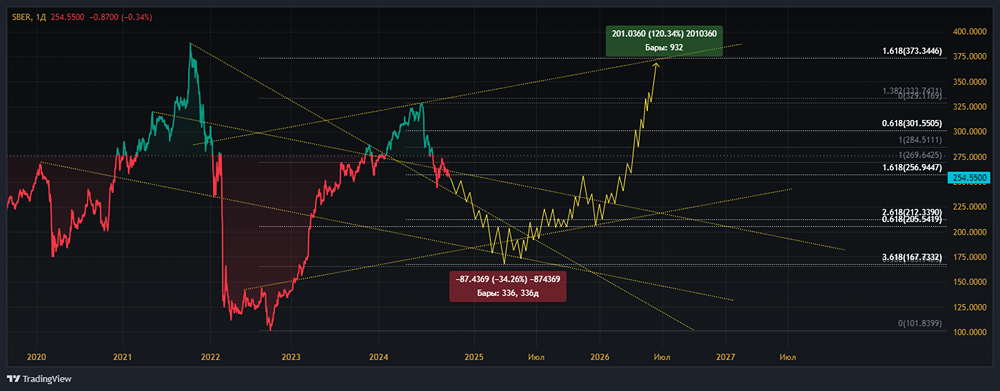Click the SBER symbol label

pos(22,17)
